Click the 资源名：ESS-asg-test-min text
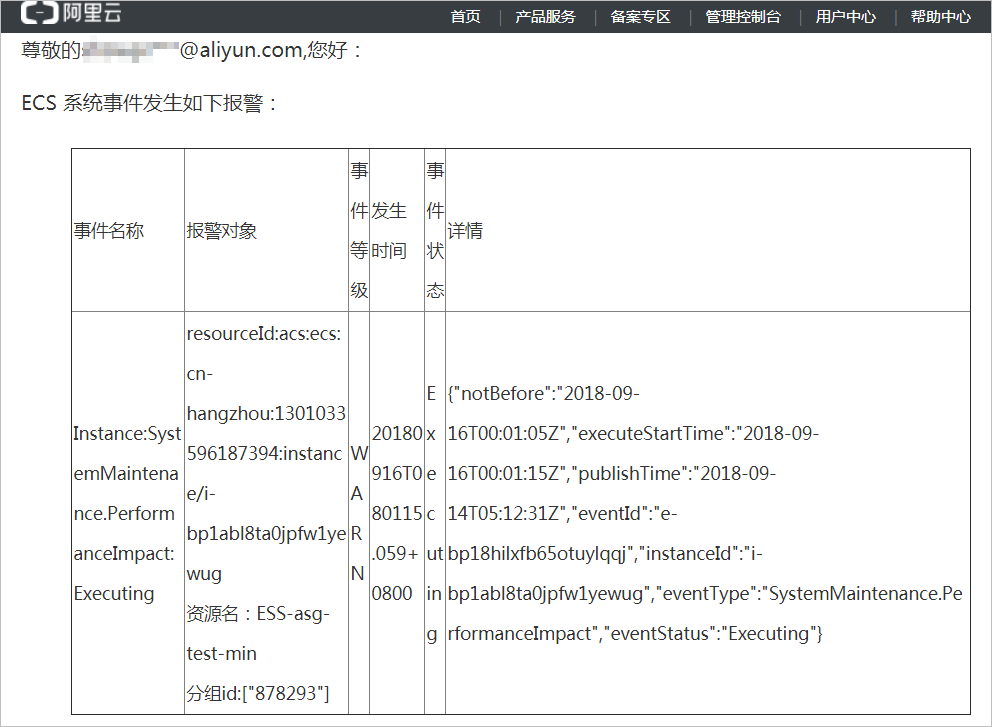The image size is (992, 727). coord(258,633)
